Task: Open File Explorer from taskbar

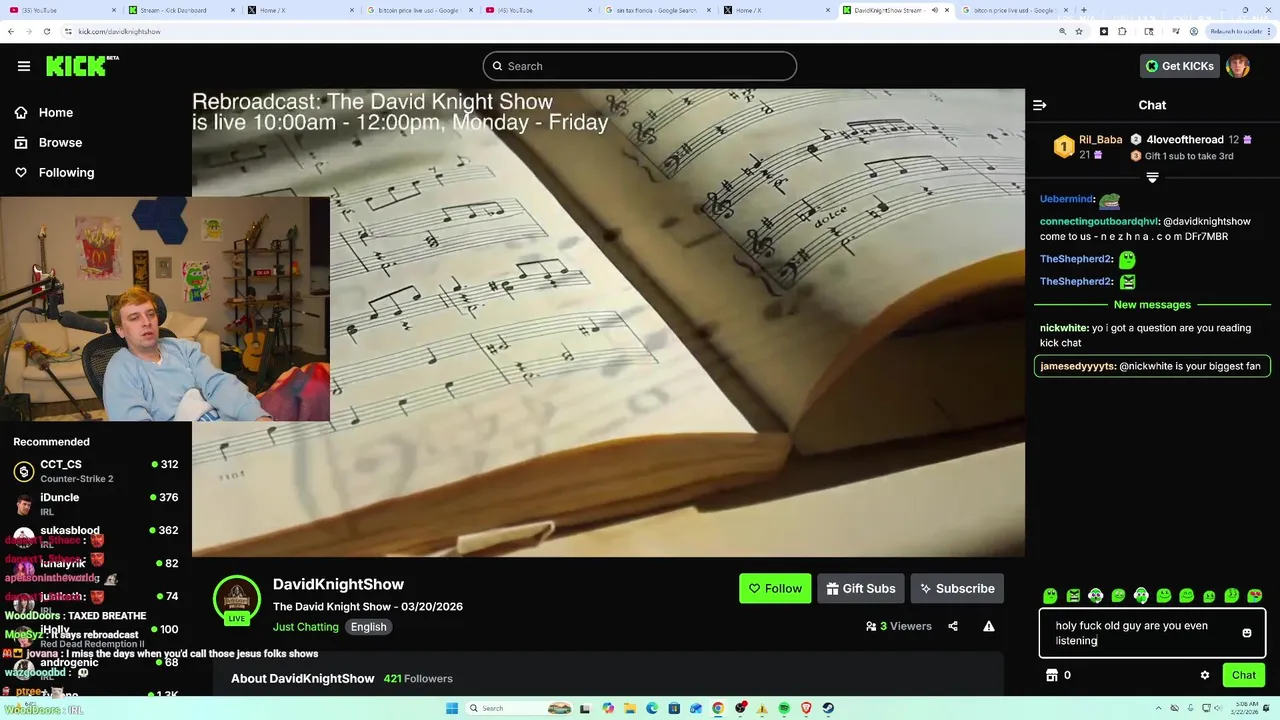Action: point(630,708)
